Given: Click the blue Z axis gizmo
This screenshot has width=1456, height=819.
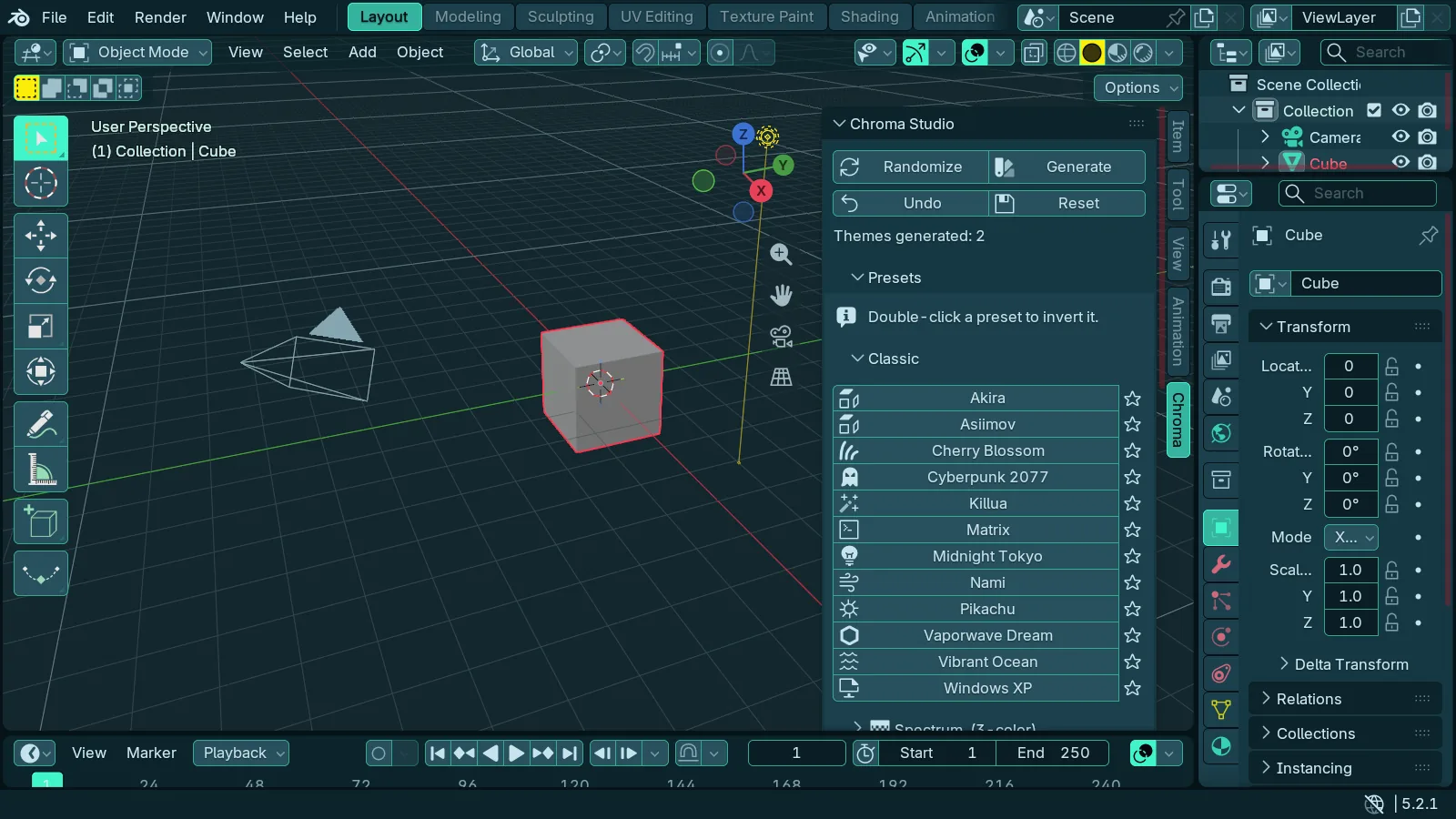Looking at the screenshot, I should click(743, 134).
